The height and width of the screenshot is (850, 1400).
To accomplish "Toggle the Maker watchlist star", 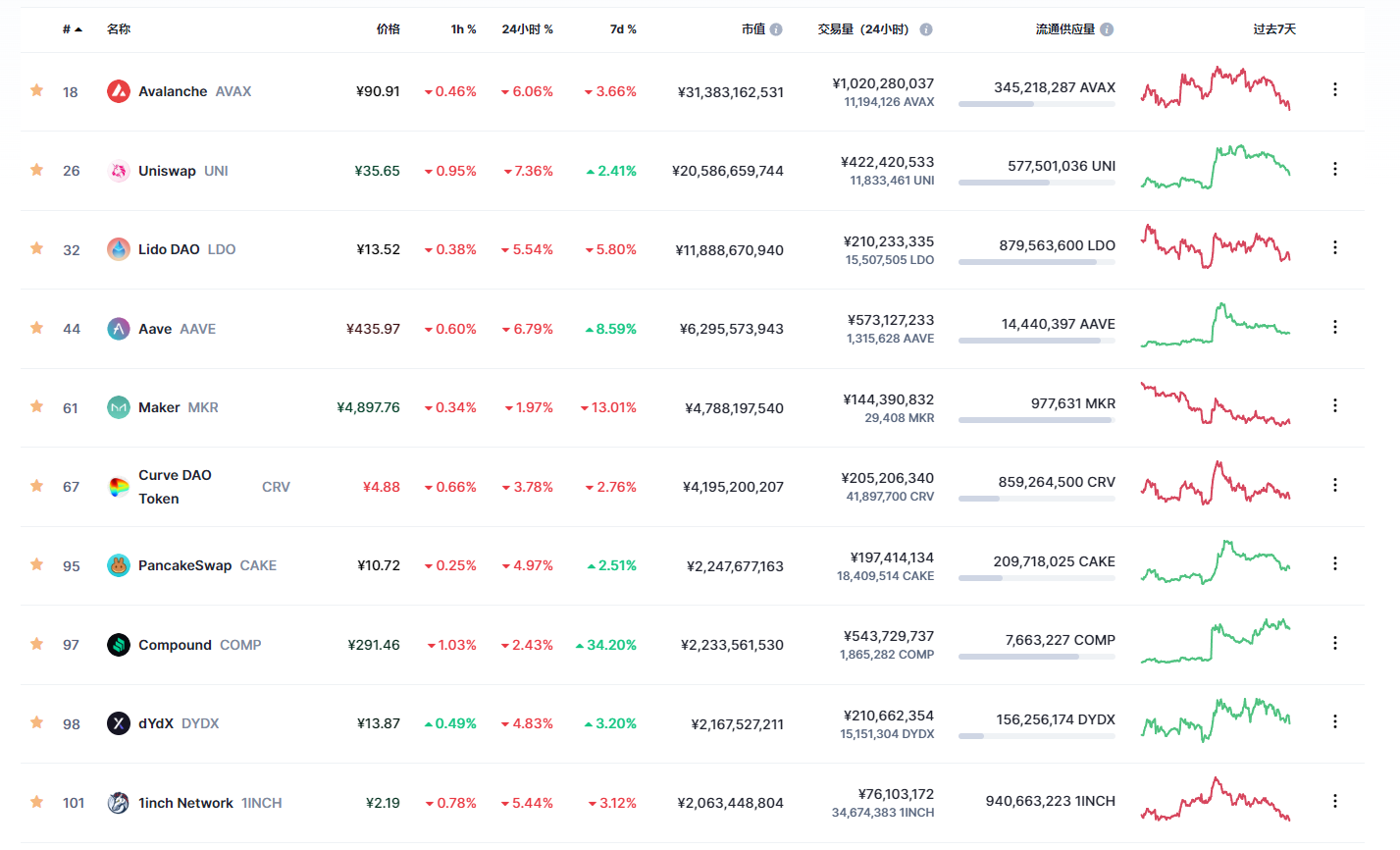I will coord(36,406).
